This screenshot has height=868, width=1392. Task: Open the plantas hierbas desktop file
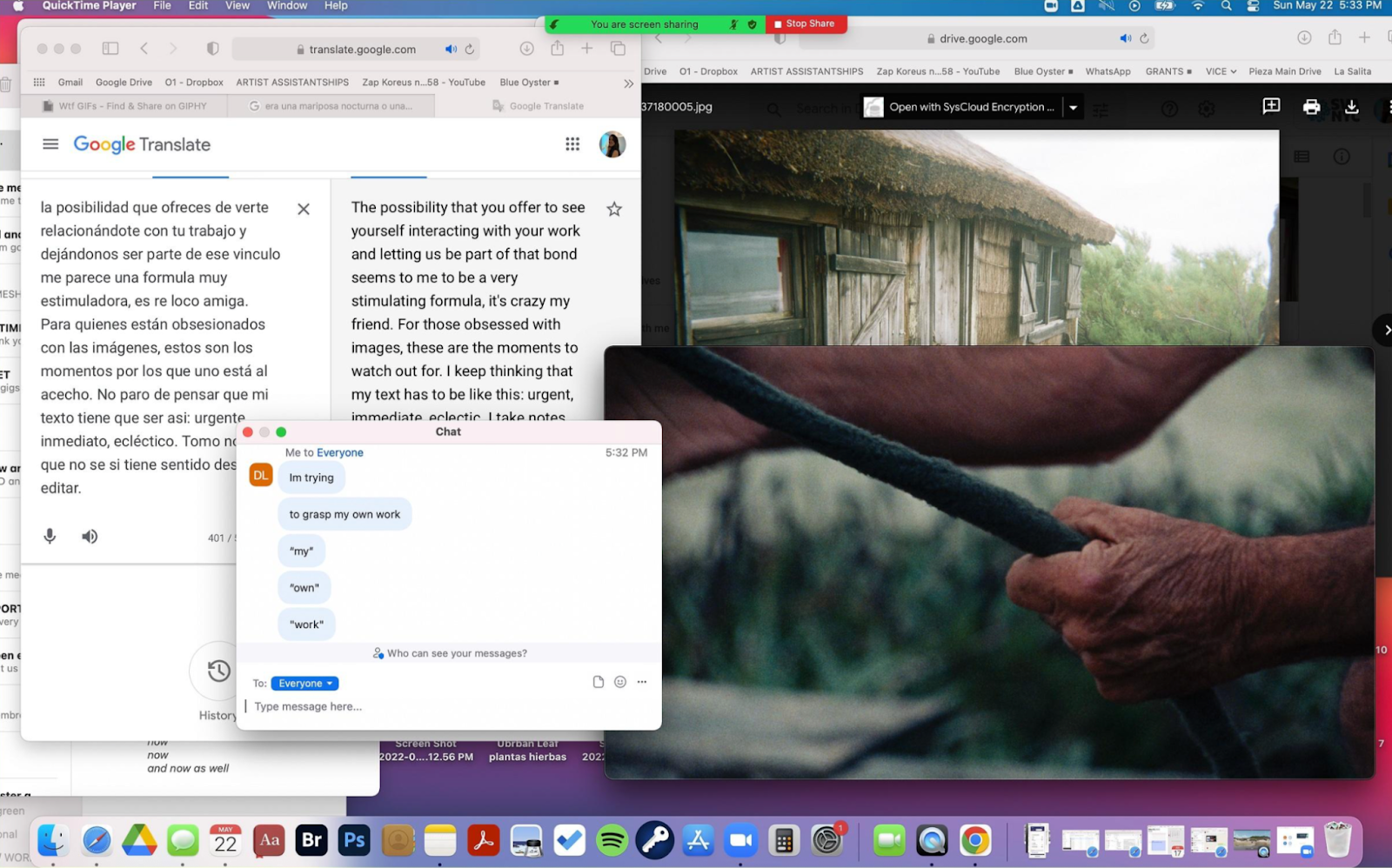(527, 750)
